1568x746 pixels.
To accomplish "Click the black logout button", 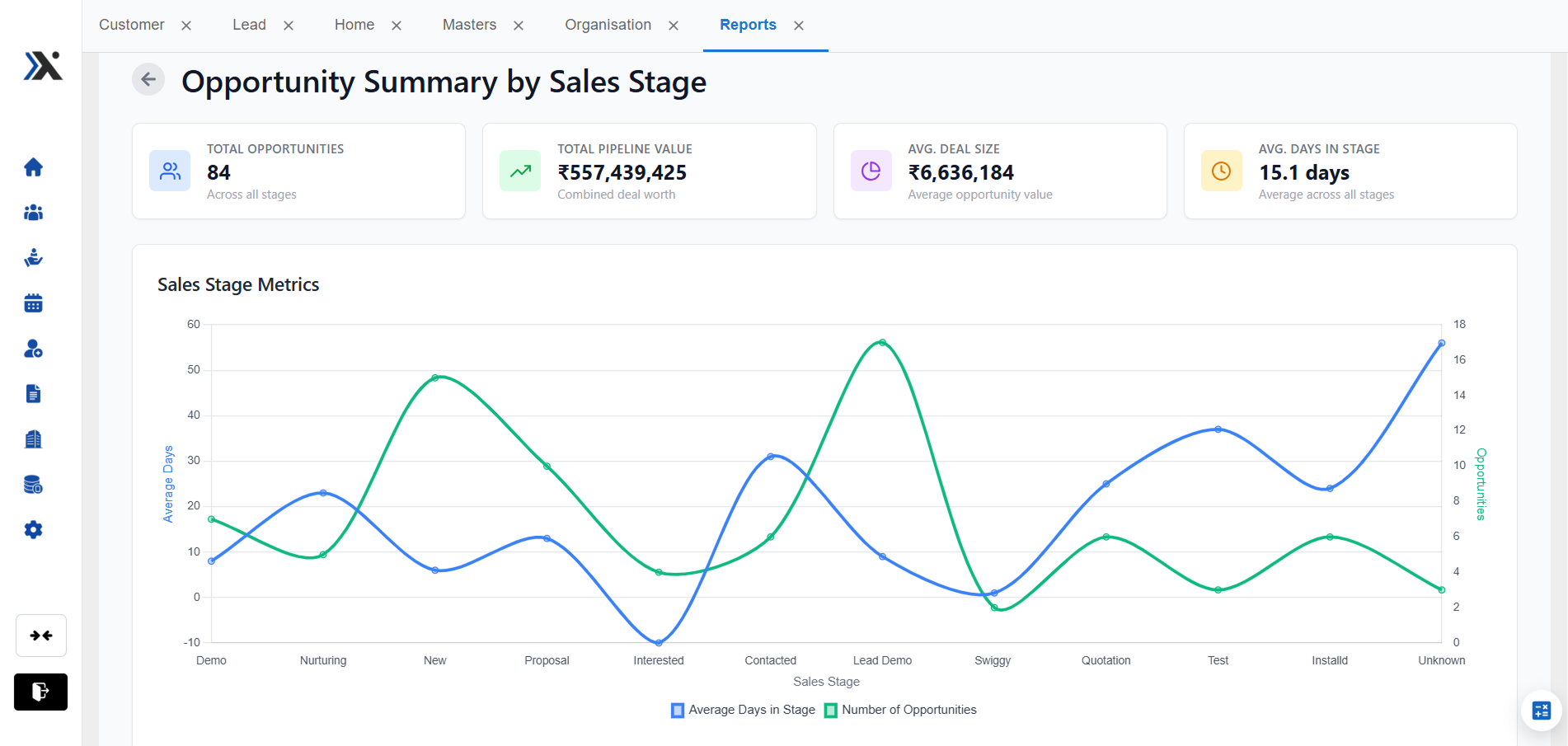I will coord(40,692).
